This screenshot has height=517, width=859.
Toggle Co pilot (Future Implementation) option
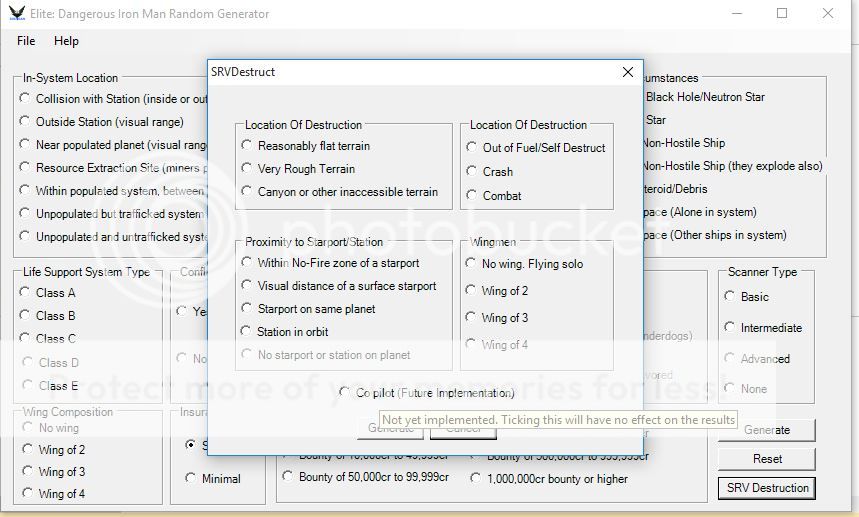427,393
